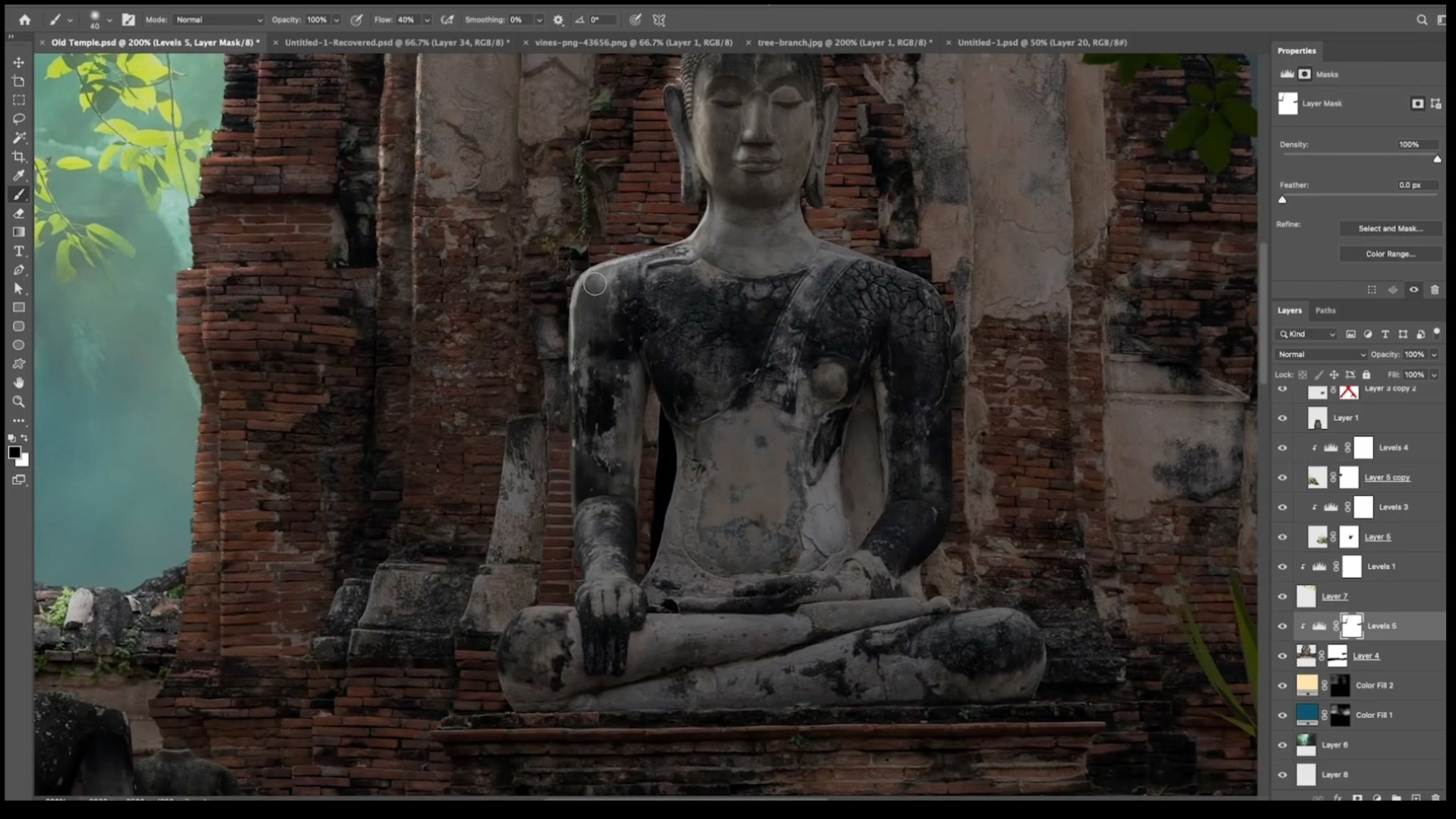The image size is (1456, 819).
Task: Open the layer Fill dropdown arrow
Action: coord(1434,375)
